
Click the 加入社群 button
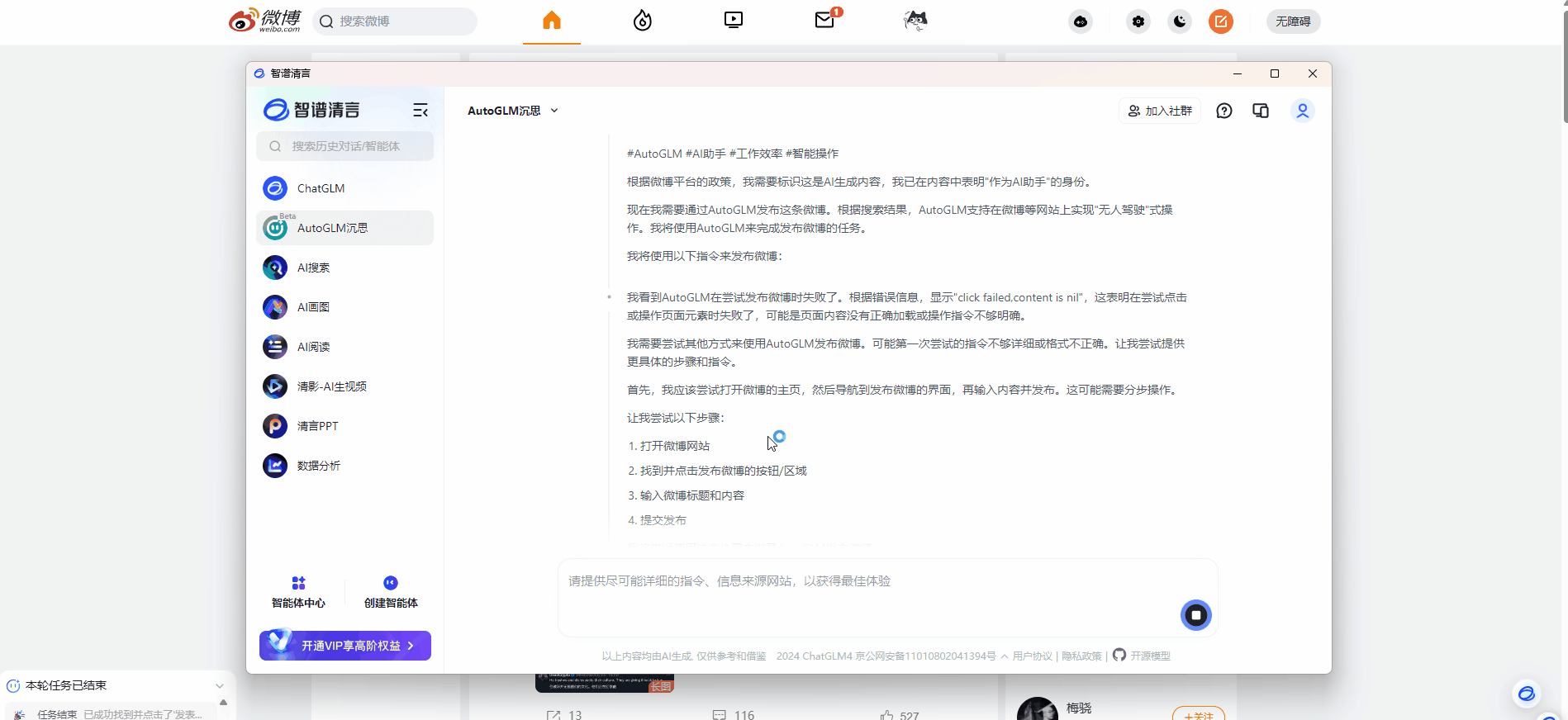pos(1160,111)
